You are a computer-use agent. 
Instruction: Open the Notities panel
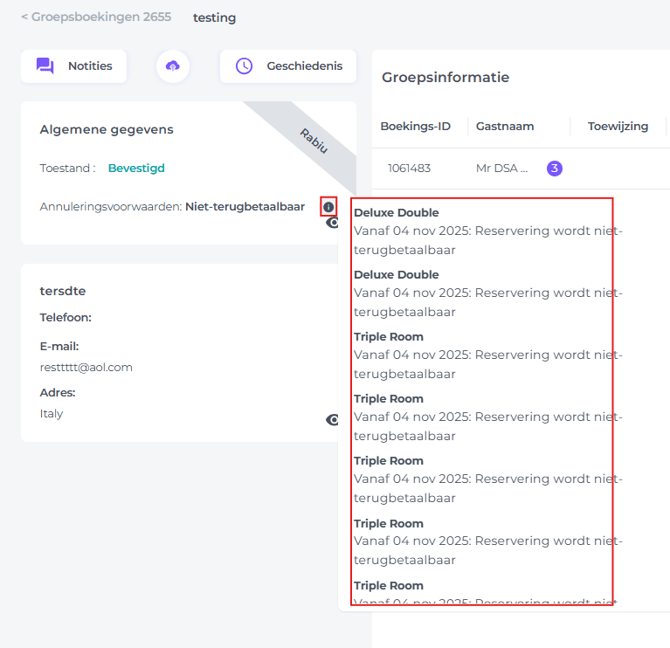74,66
